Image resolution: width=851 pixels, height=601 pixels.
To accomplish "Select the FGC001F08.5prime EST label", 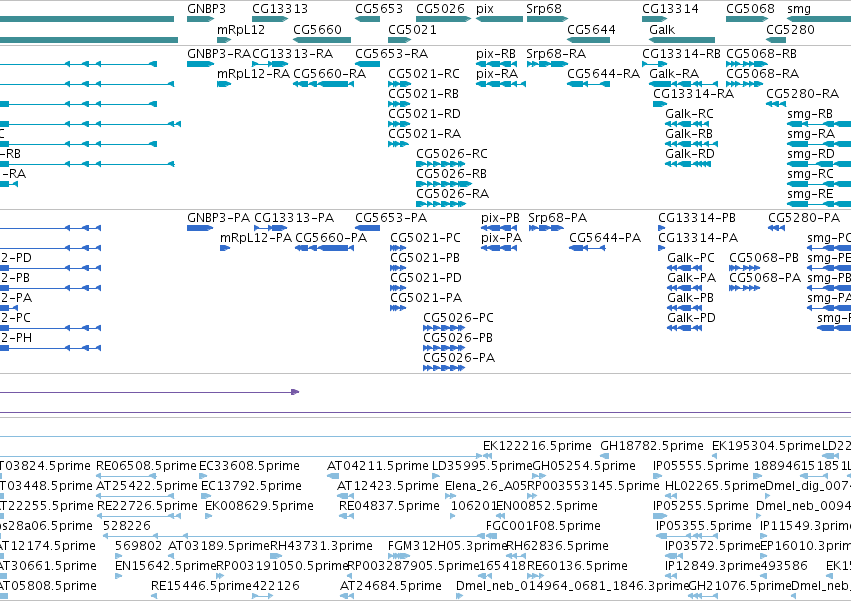I will click(x=543, y=526).
